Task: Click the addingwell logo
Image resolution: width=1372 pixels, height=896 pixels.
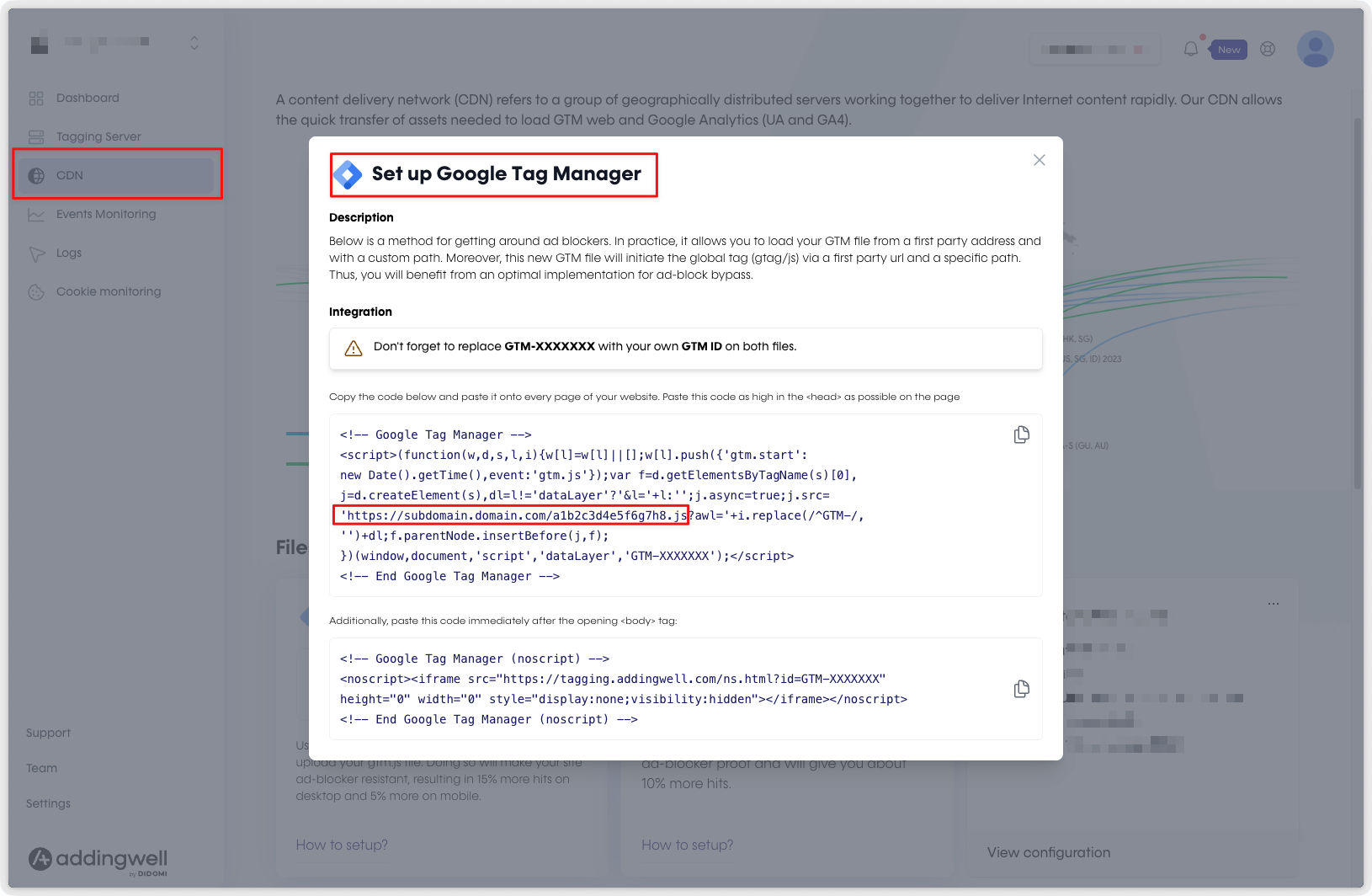Action: [x=98, y=860]
